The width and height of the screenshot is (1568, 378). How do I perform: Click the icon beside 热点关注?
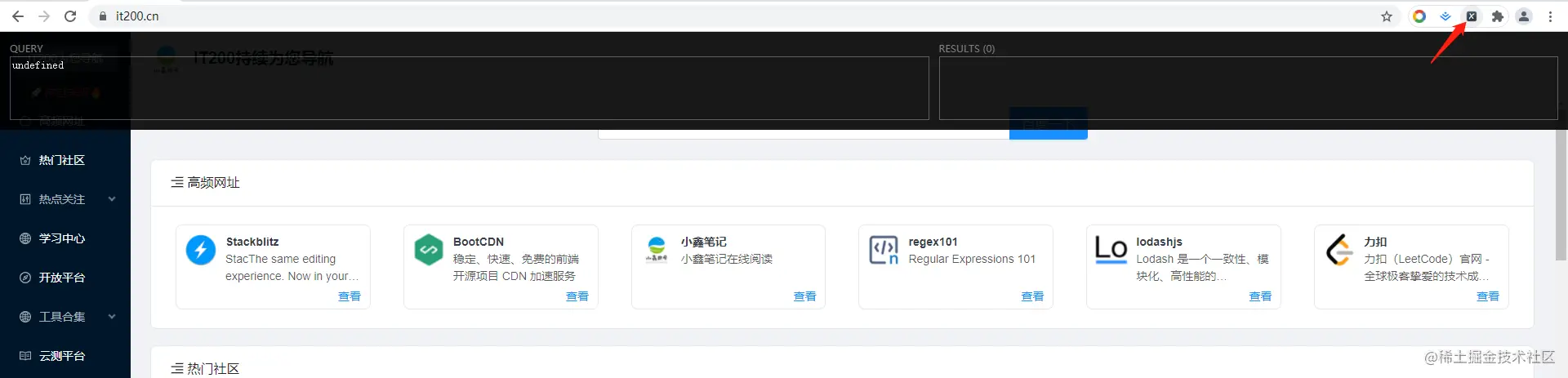pyautogui.click(x=25, y=199)
